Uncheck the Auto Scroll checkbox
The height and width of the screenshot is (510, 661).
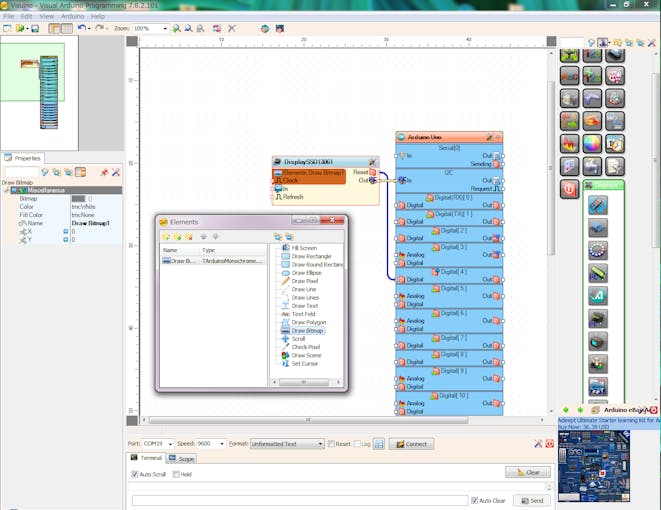[134, 474]
